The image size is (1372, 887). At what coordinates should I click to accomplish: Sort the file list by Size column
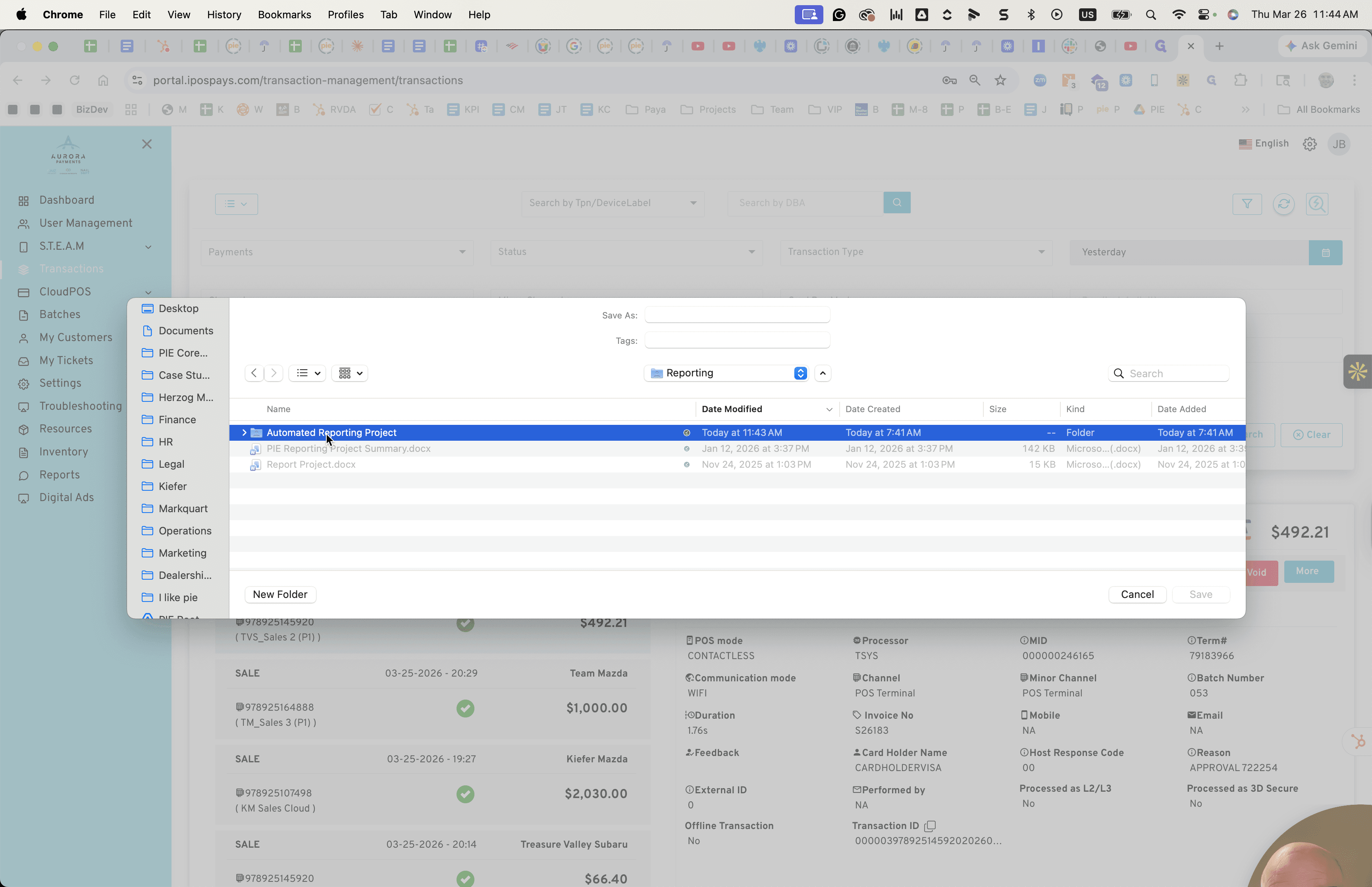(x=997, y=409)
